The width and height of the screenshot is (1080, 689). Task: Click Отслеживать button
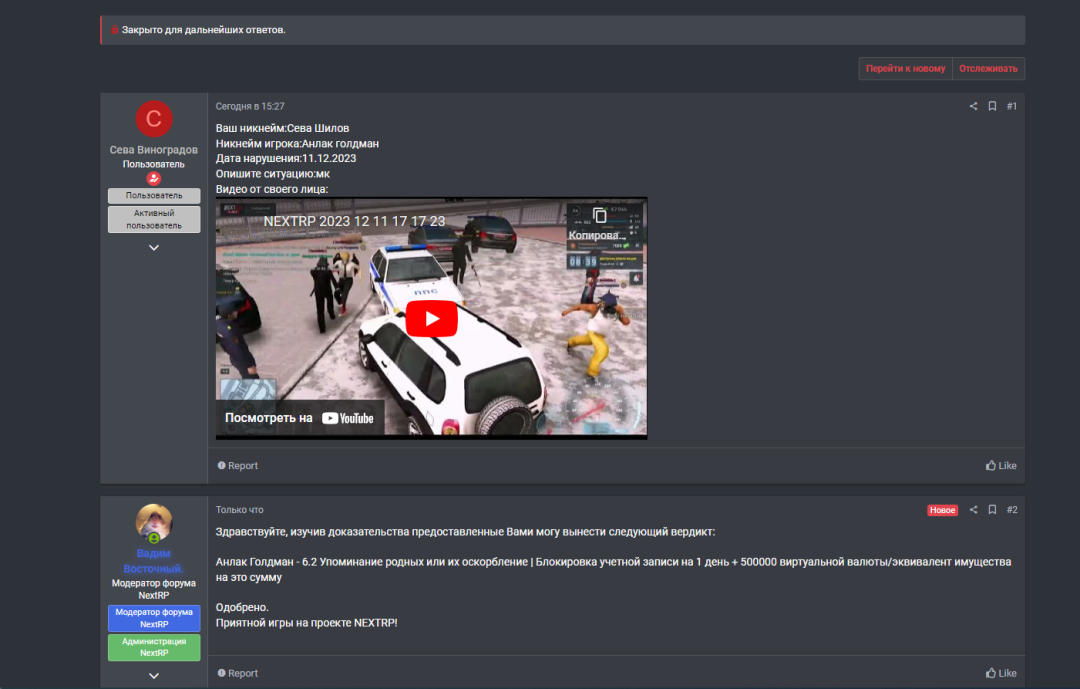pyautogui.click(x=988, y=68)
